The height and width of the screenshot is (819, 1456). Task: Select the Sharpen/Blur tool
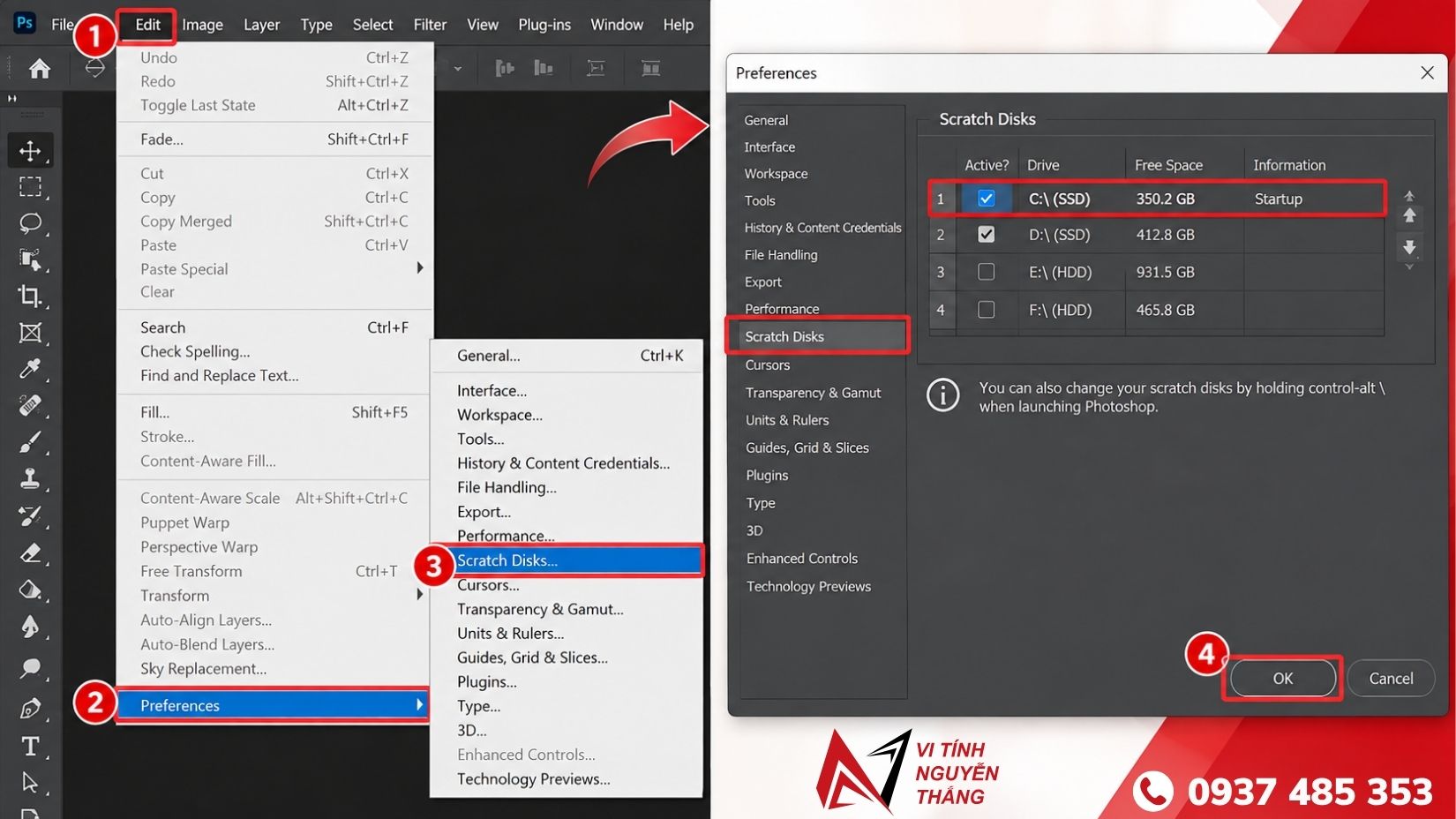point(30,627)
